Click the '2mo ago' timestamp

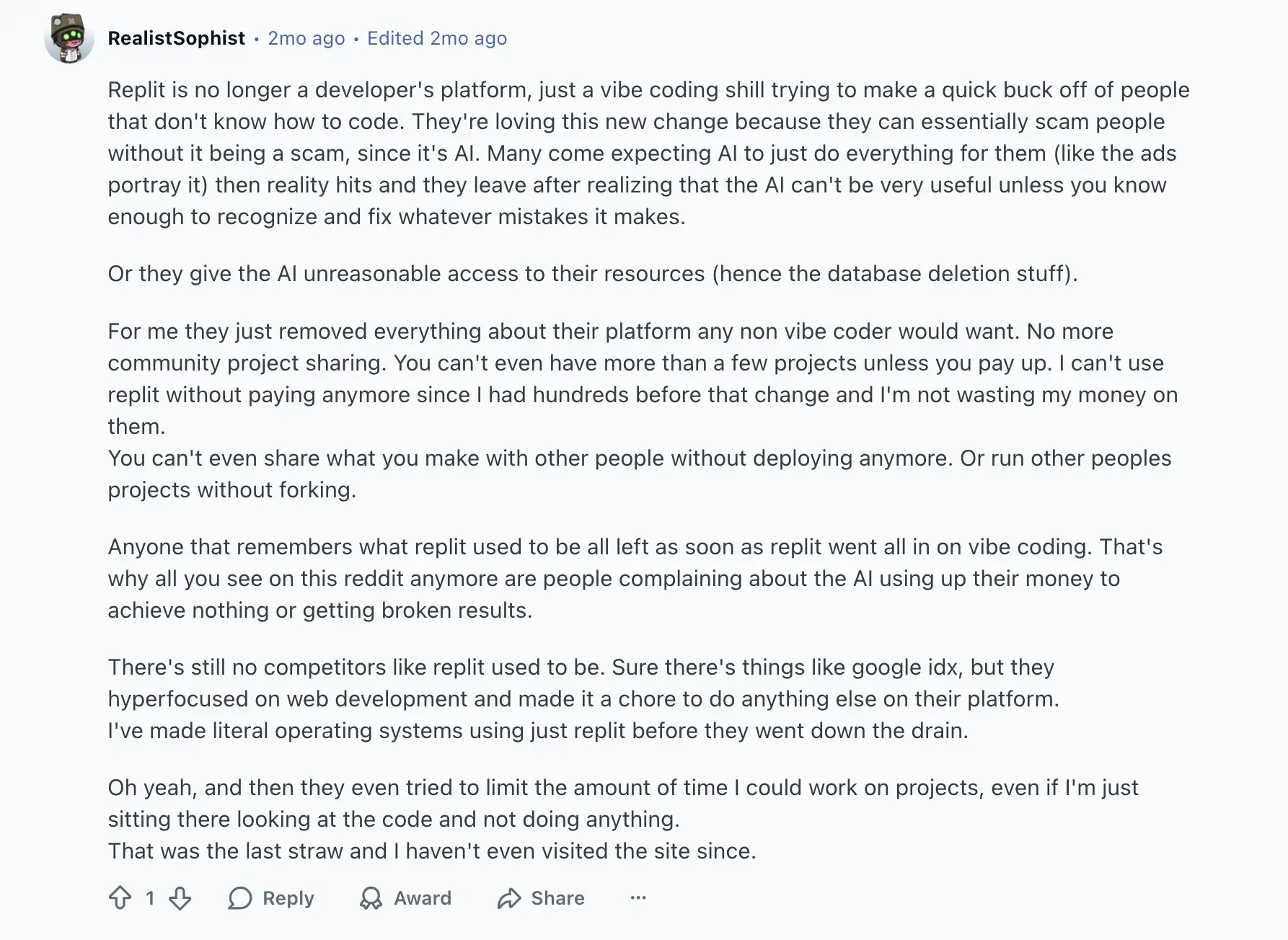pyautogui.click(x=305, y=37)
